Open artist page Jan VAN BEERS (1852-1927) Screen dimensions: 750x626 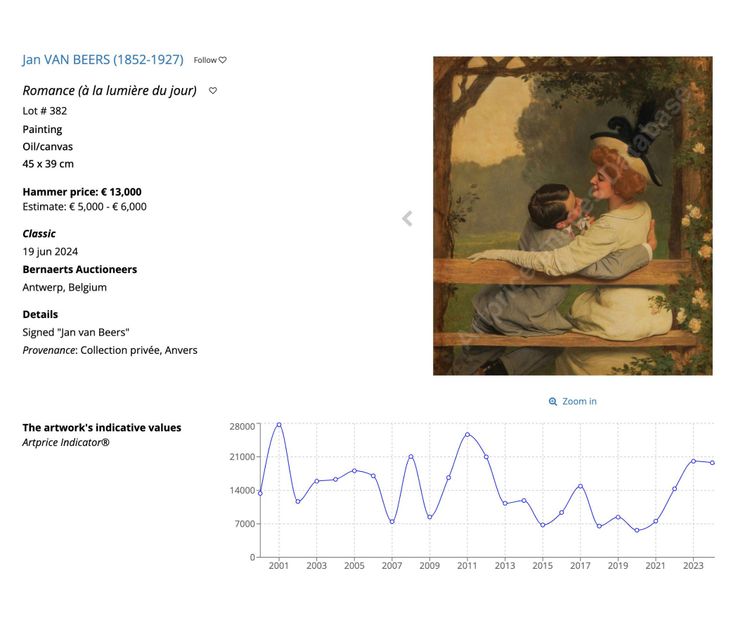pos(103,59)
